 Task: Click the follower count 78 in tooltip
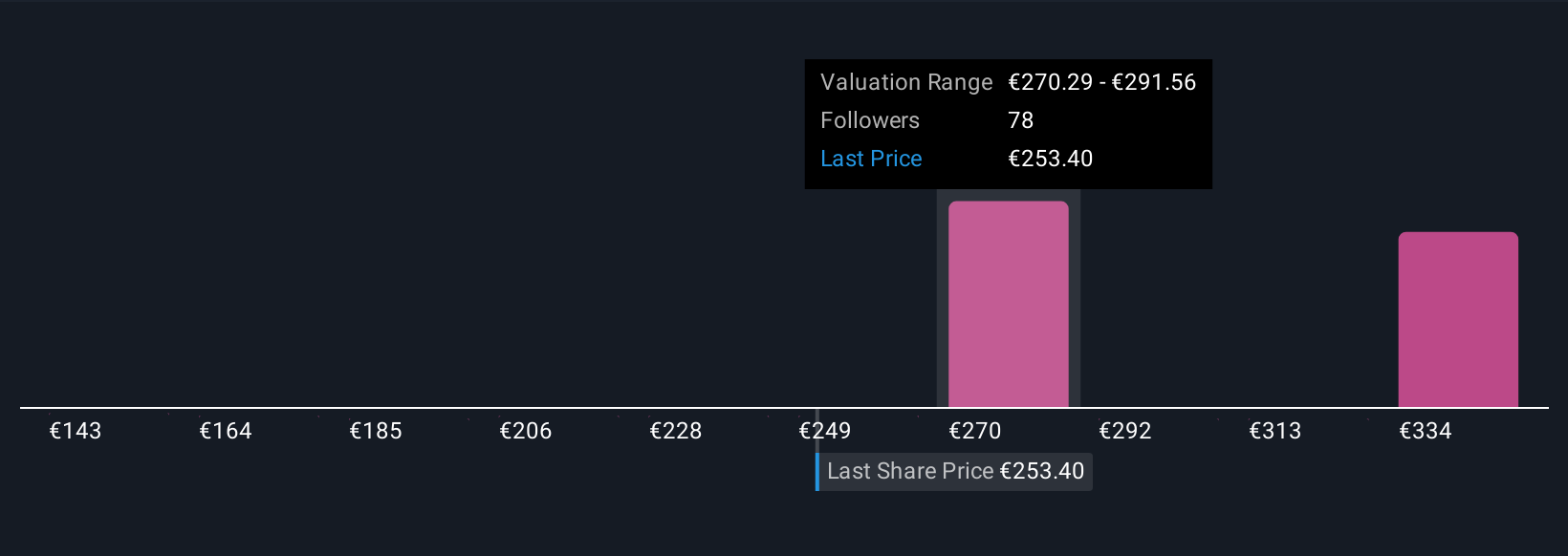point(1021,120)
